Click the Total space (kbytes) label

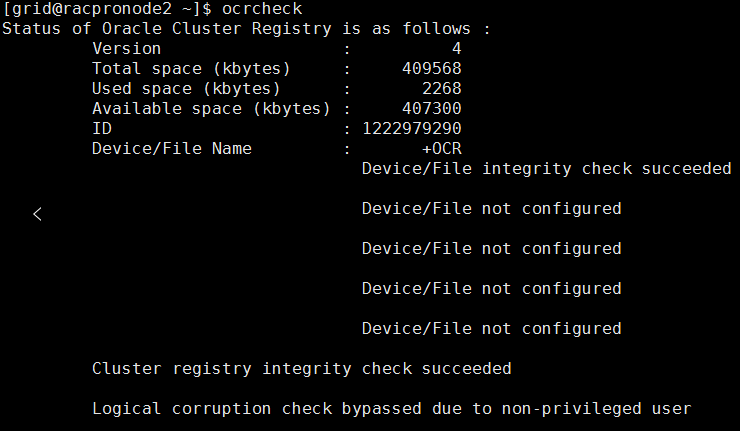click(191, 69)
